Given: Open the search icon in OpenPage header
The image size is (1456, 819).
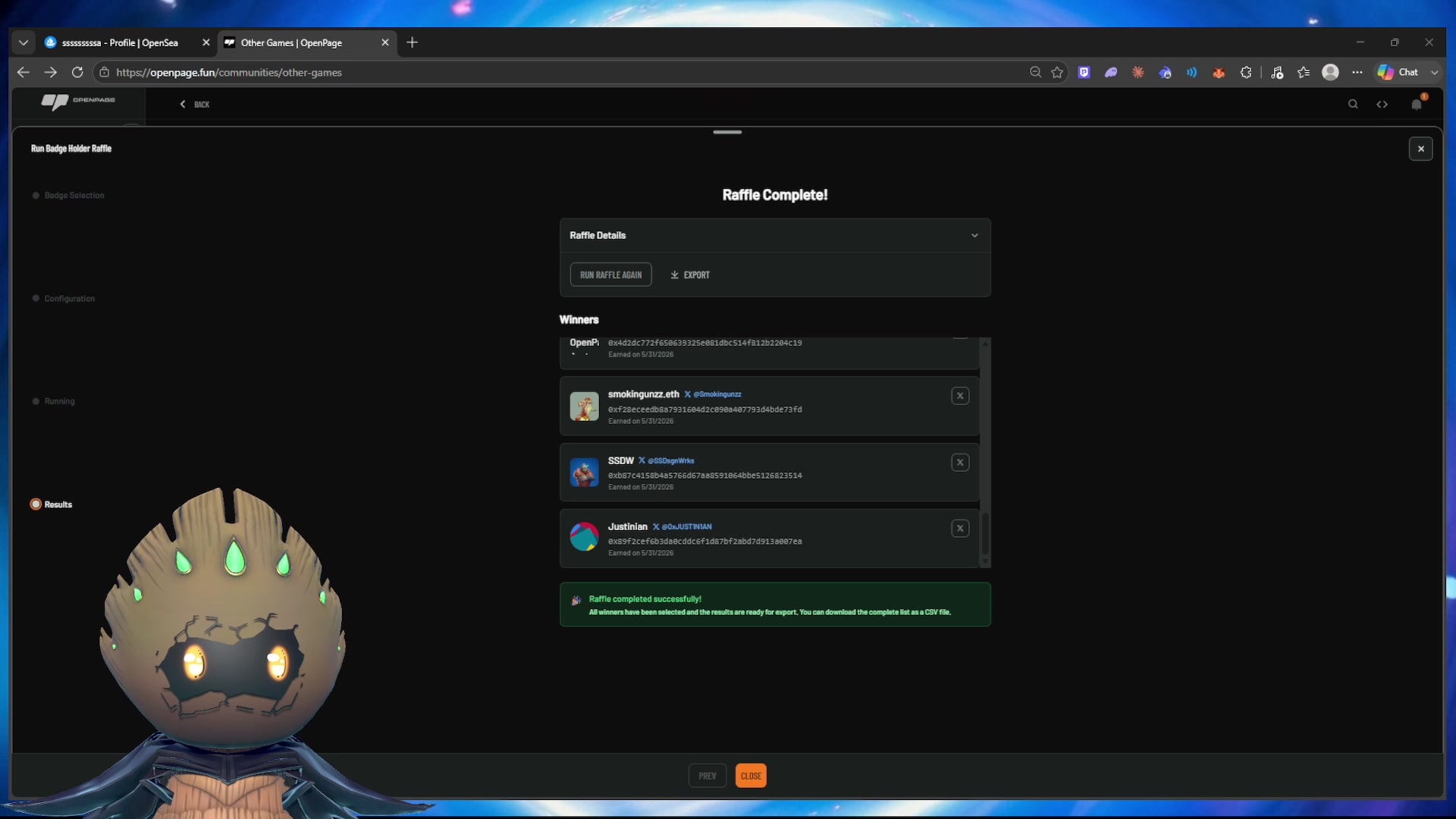Looking at the screenshot, I should point(1353,105).
